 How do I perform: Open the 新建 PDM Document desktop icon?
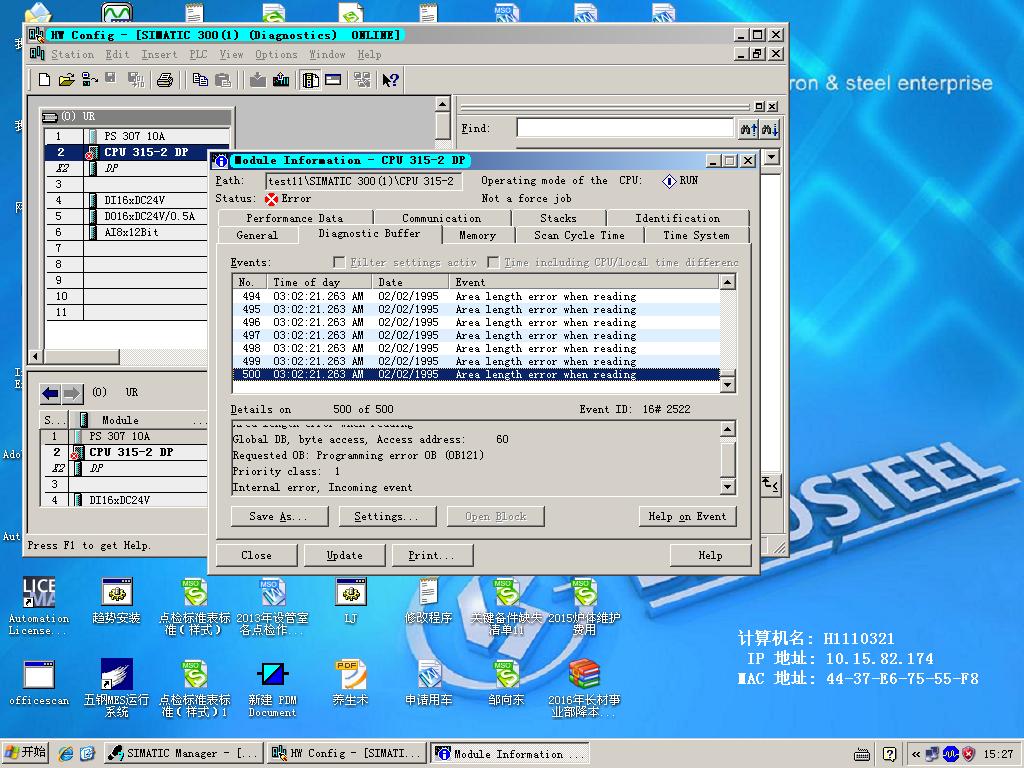(x=272, y=688)
